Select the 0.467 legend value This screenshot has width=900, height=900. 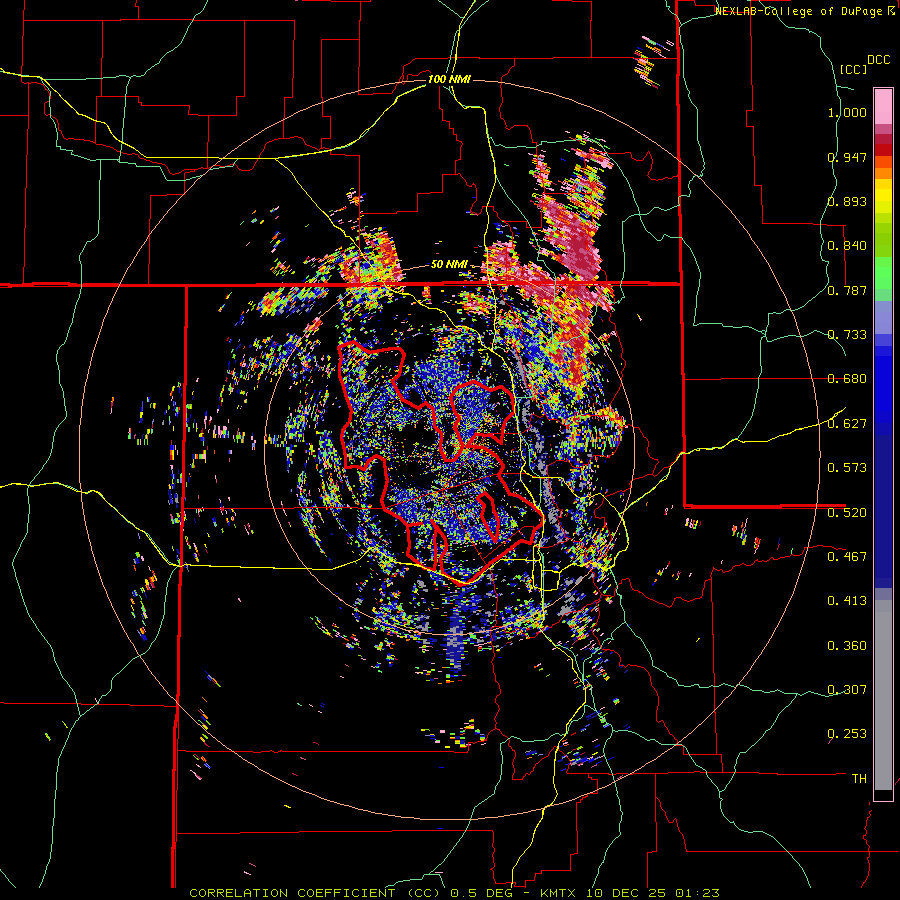tap(847, 556)
